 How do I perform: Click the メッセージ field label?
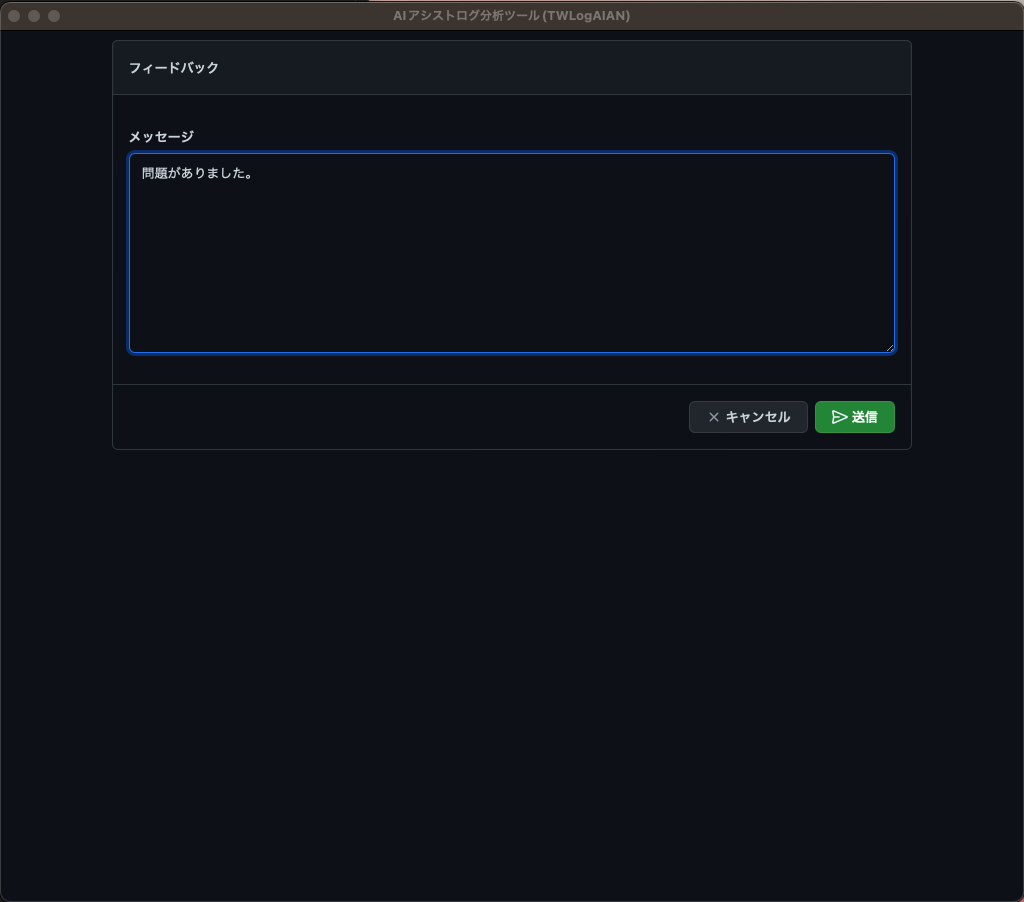pyautogui.click(x=161, y=137)
